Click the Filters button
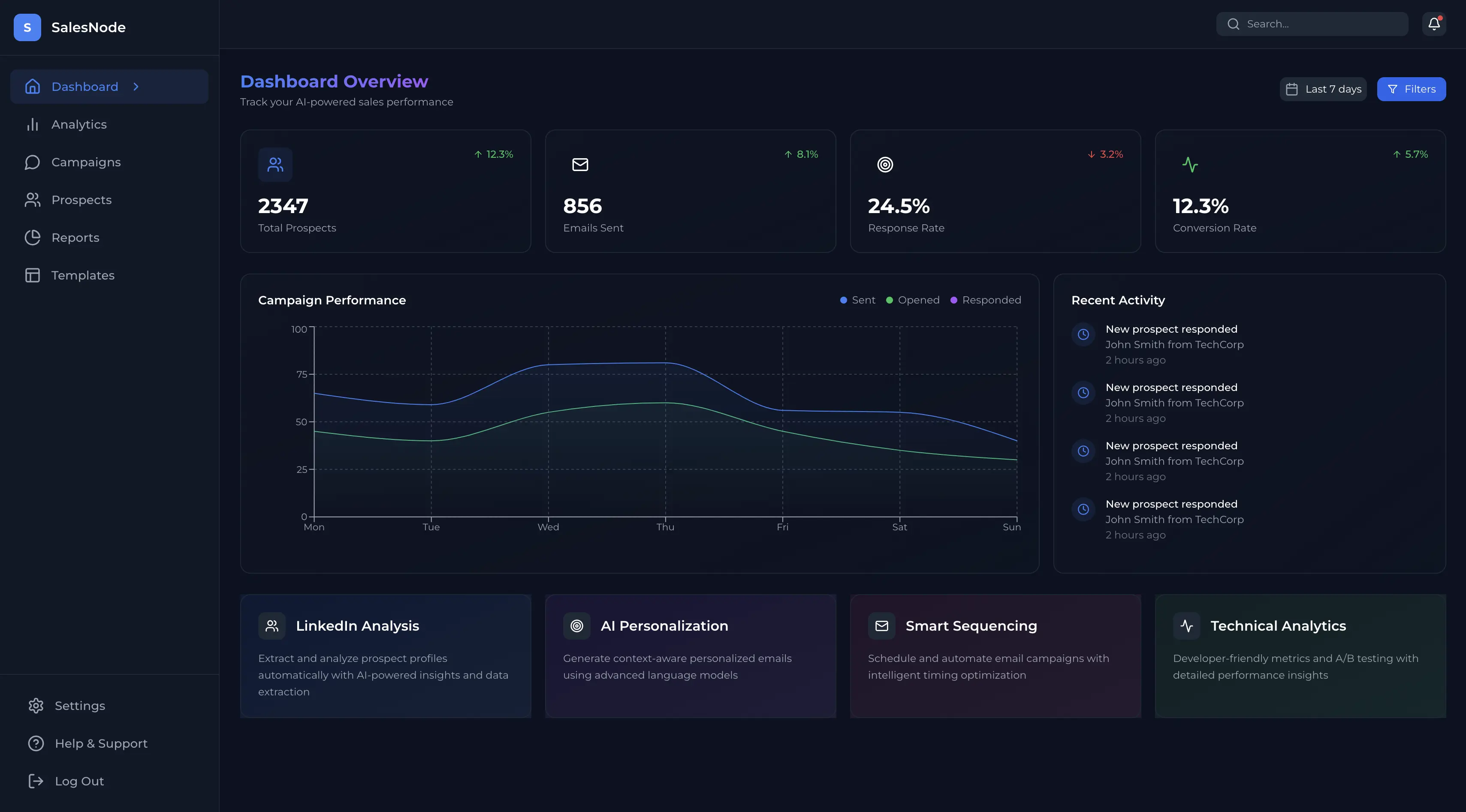Image resolution: width=1466 pixels, height=812 pixels. (x=1412, y=89)
